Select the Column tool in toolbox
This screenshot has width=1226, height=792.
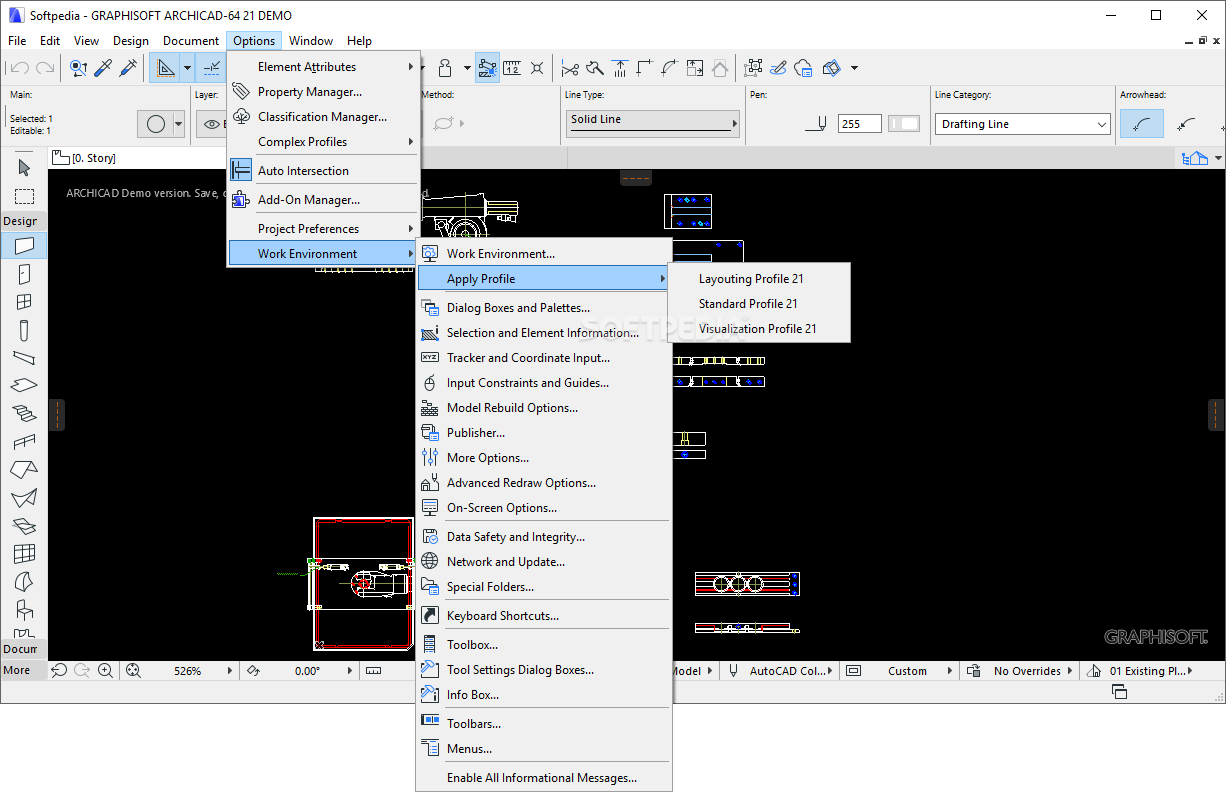pyautogui.click(x=24, y=330)
